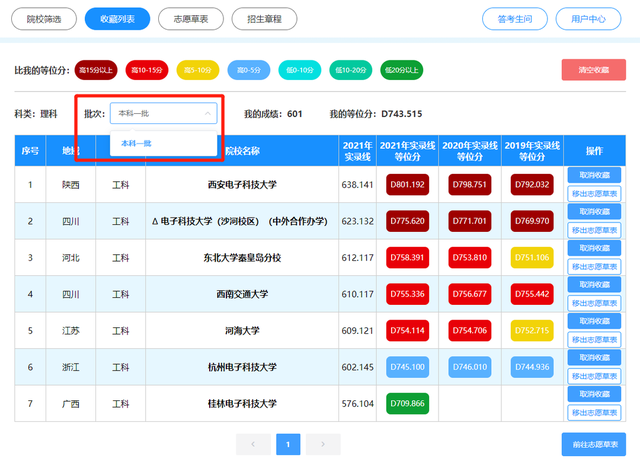Open the 批次 dropdown field

click(x=163, y=113)
